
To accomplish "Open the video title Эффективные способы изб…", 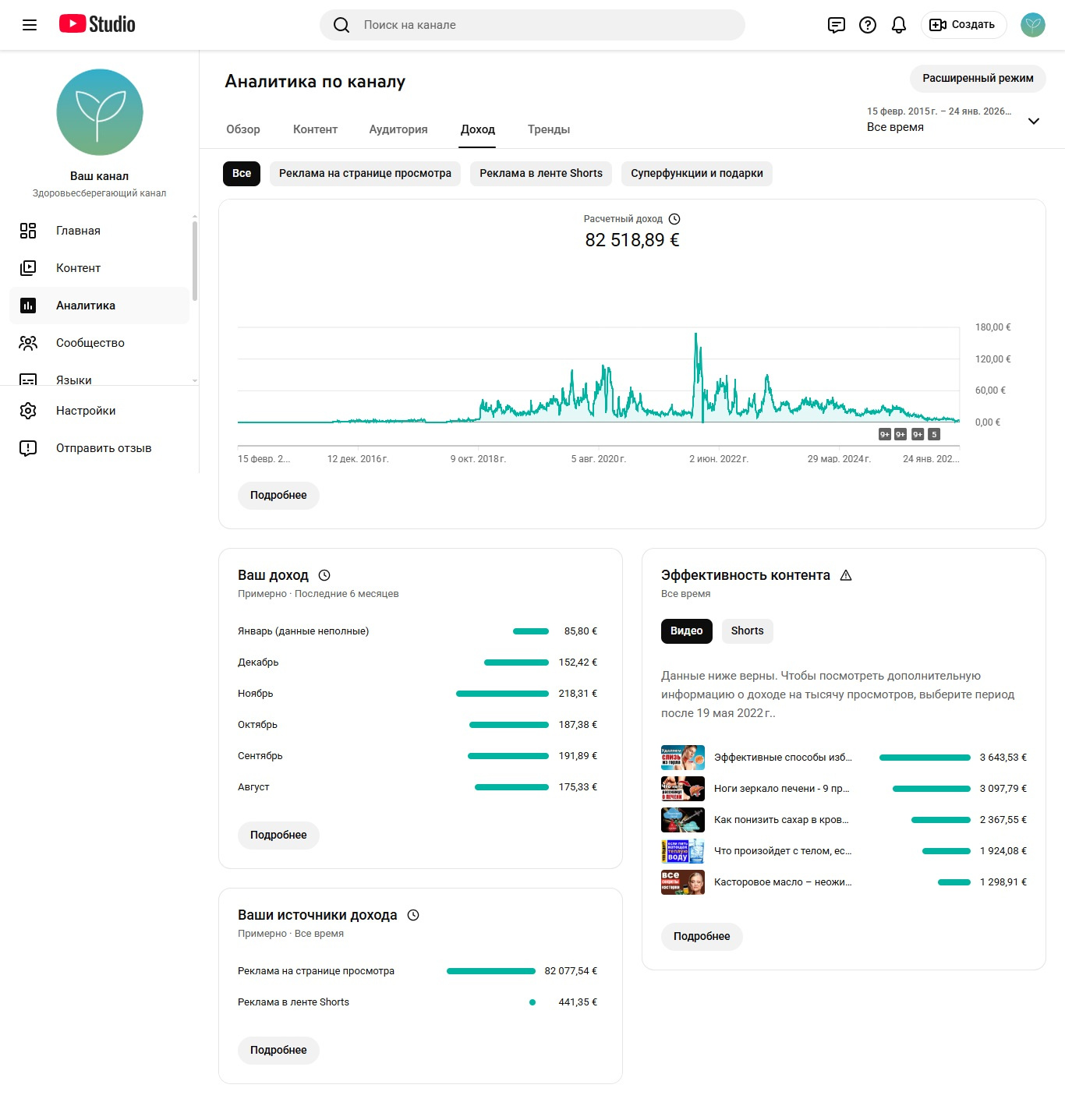I will click(x=783, y=758).
